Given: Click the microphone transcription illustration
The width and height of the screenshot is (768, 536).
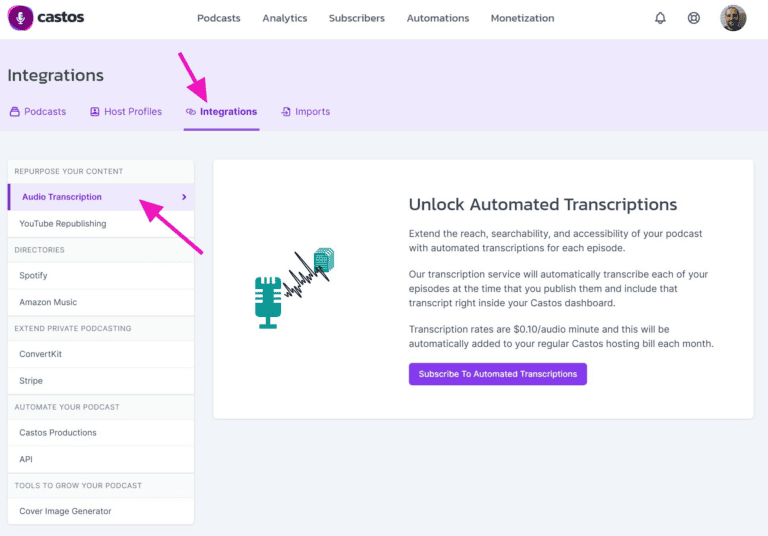Looking at the screenshot, I should coord(294,288).
